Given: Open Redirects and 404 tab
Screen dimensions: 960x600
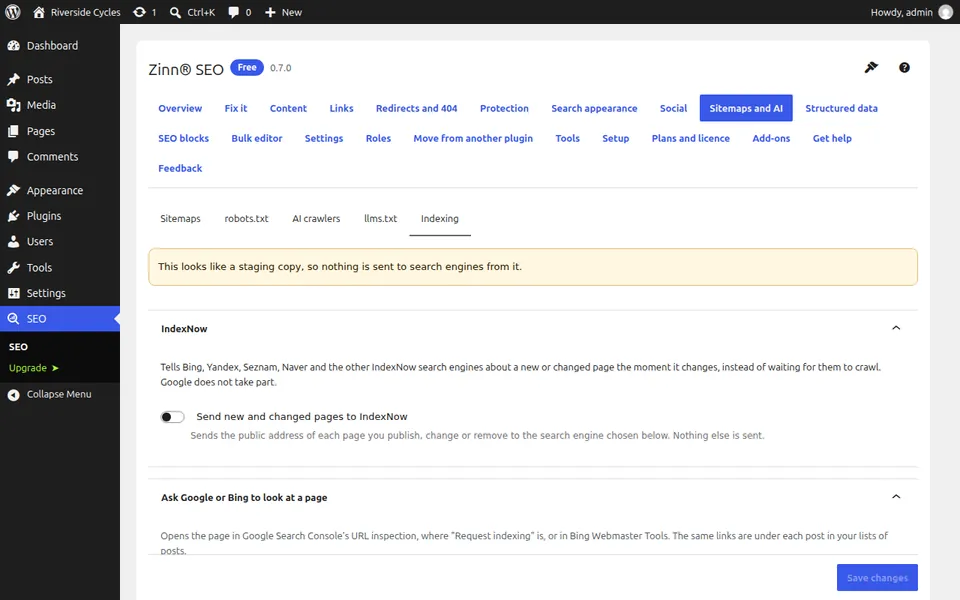Looking at the screenshot, I should [x=416, y=108].
